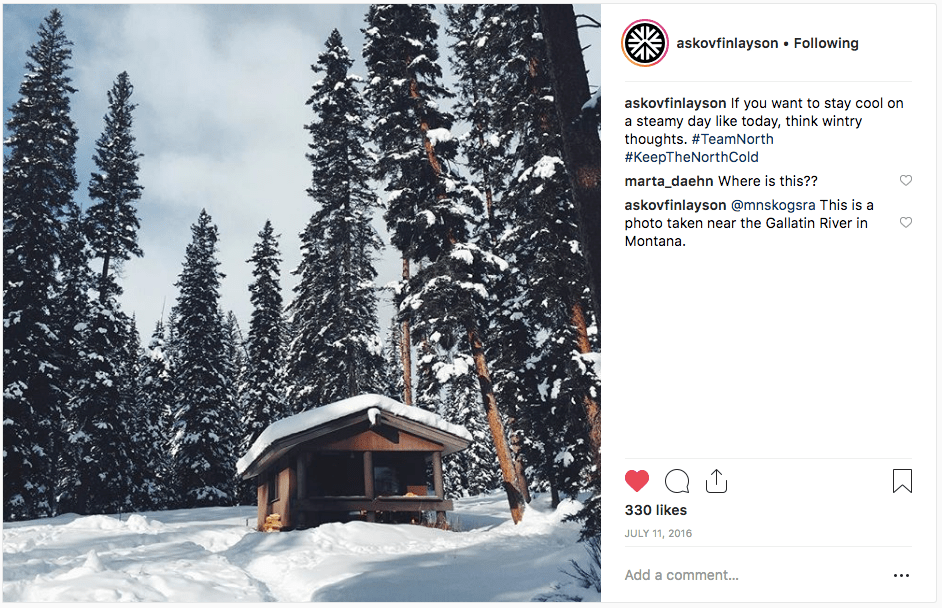View the list of 330 likes
This screenshot has height=608, width=942.
pos(655,510)
